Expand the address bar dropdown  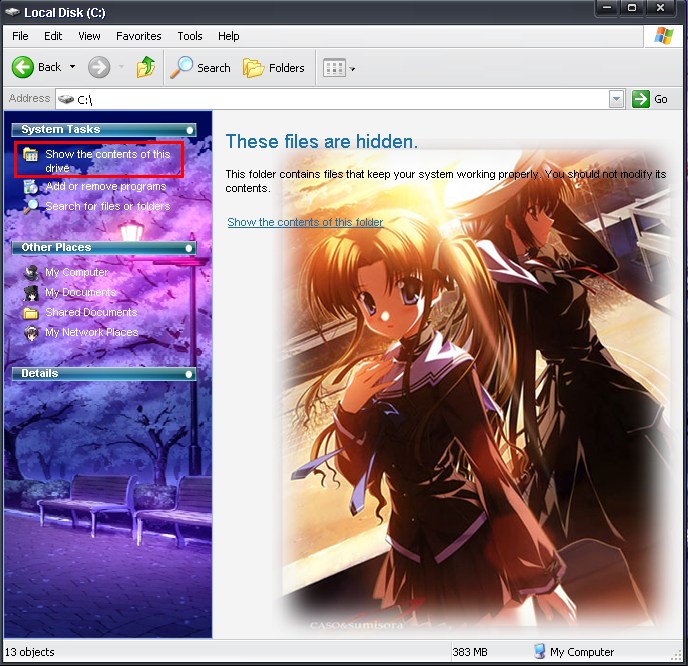point(616,99)
